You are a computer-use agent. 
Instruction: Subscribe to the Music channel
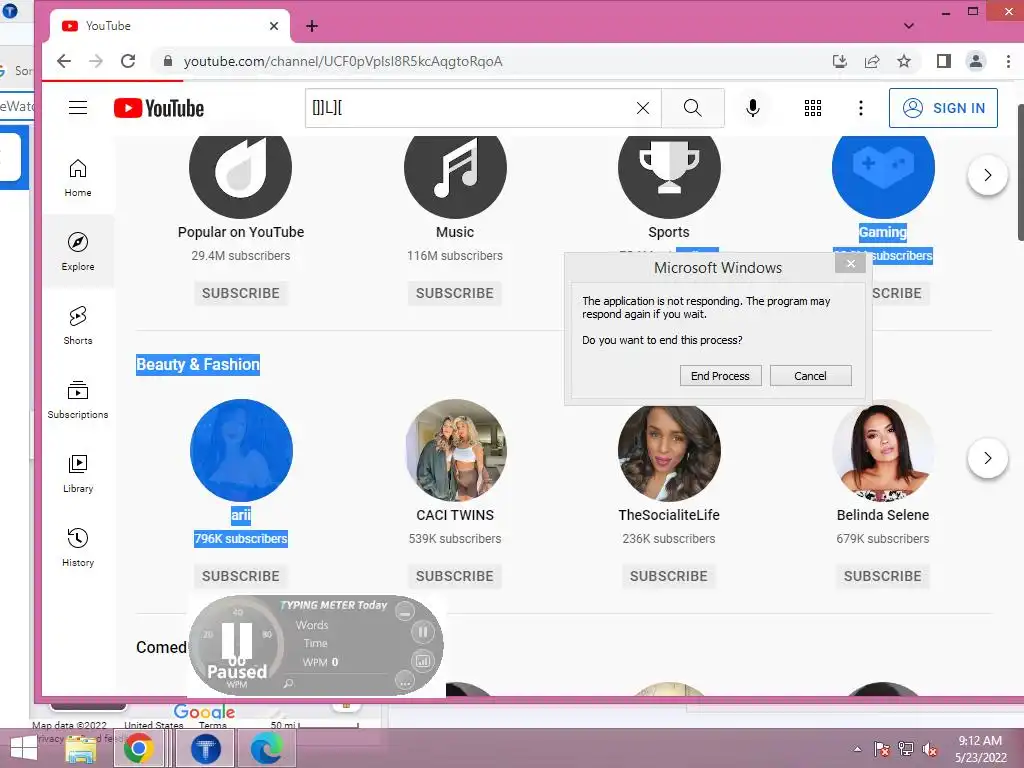pyautogui.click(x=455, y=293)
